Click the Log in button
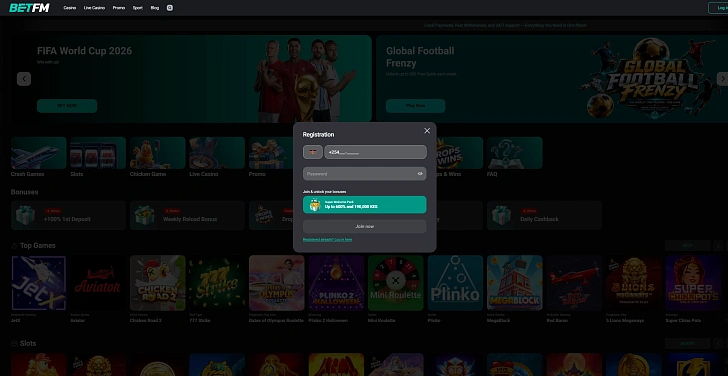Image resolution: width=728 pixels, height=376 pixels. pyautogui.click(x=718, y=8)
